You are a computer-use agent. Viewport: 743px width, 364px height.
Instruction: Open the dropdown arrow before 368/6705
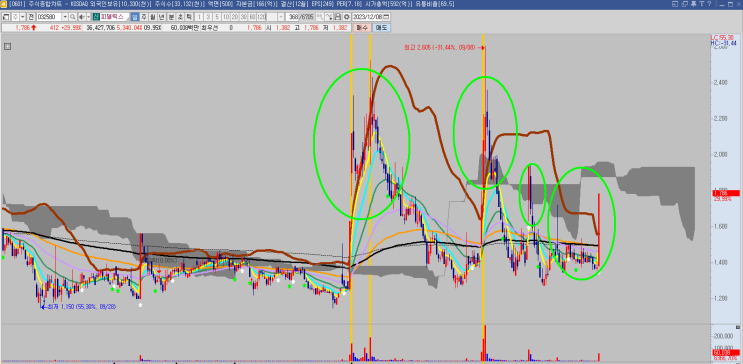tap(281, 17)
